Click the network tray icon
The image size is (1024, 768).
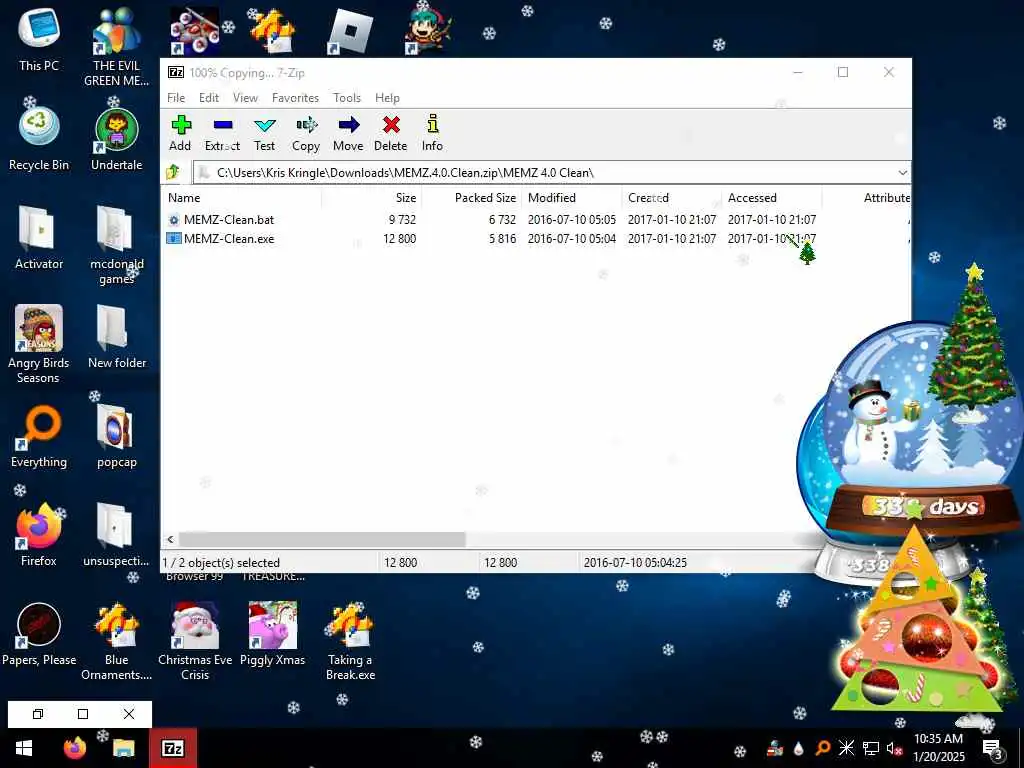[x=871, y=748]
